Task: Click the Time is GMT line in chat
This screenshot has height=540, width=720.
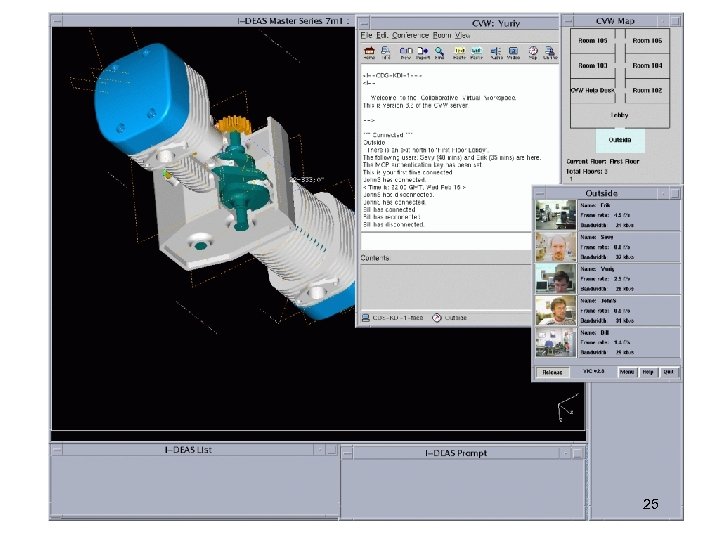Action: (414, 187)
